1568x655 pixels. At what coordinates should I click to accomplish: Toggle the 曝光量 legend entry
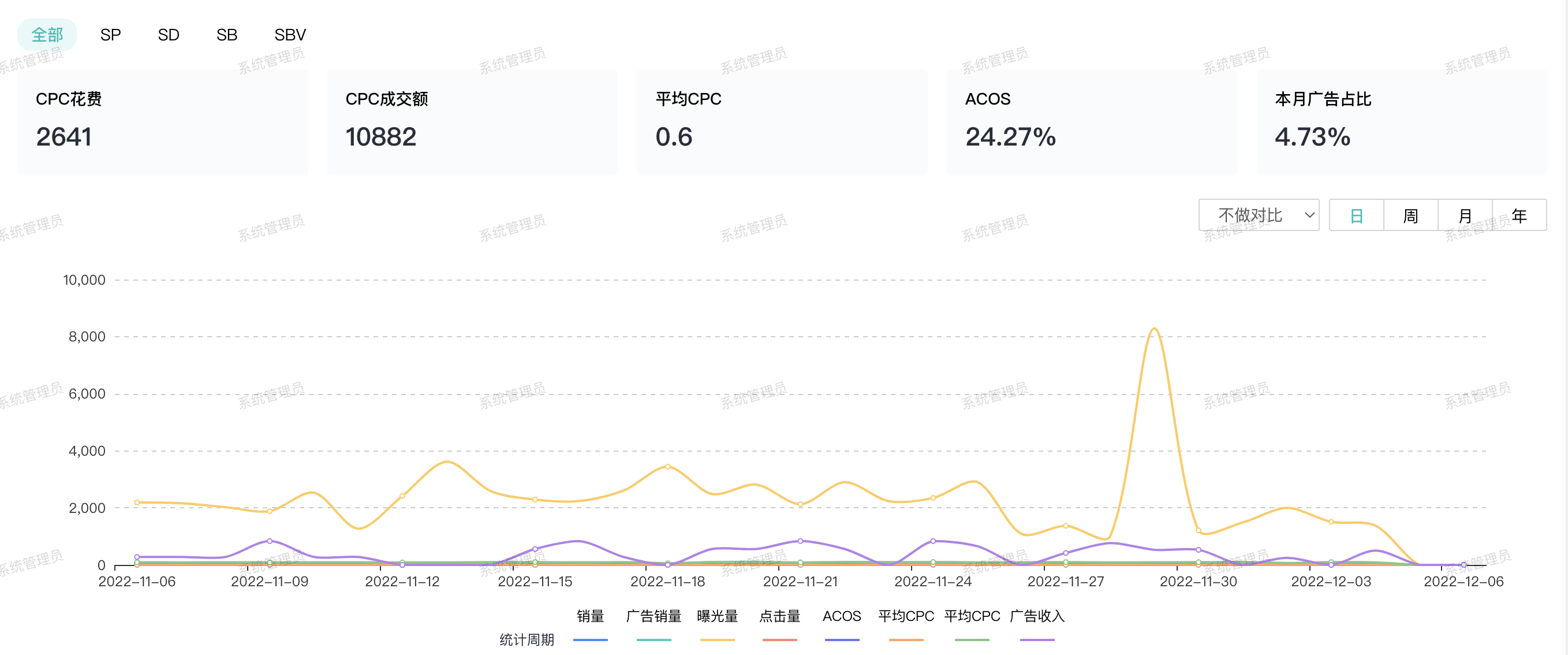point(717,617)
